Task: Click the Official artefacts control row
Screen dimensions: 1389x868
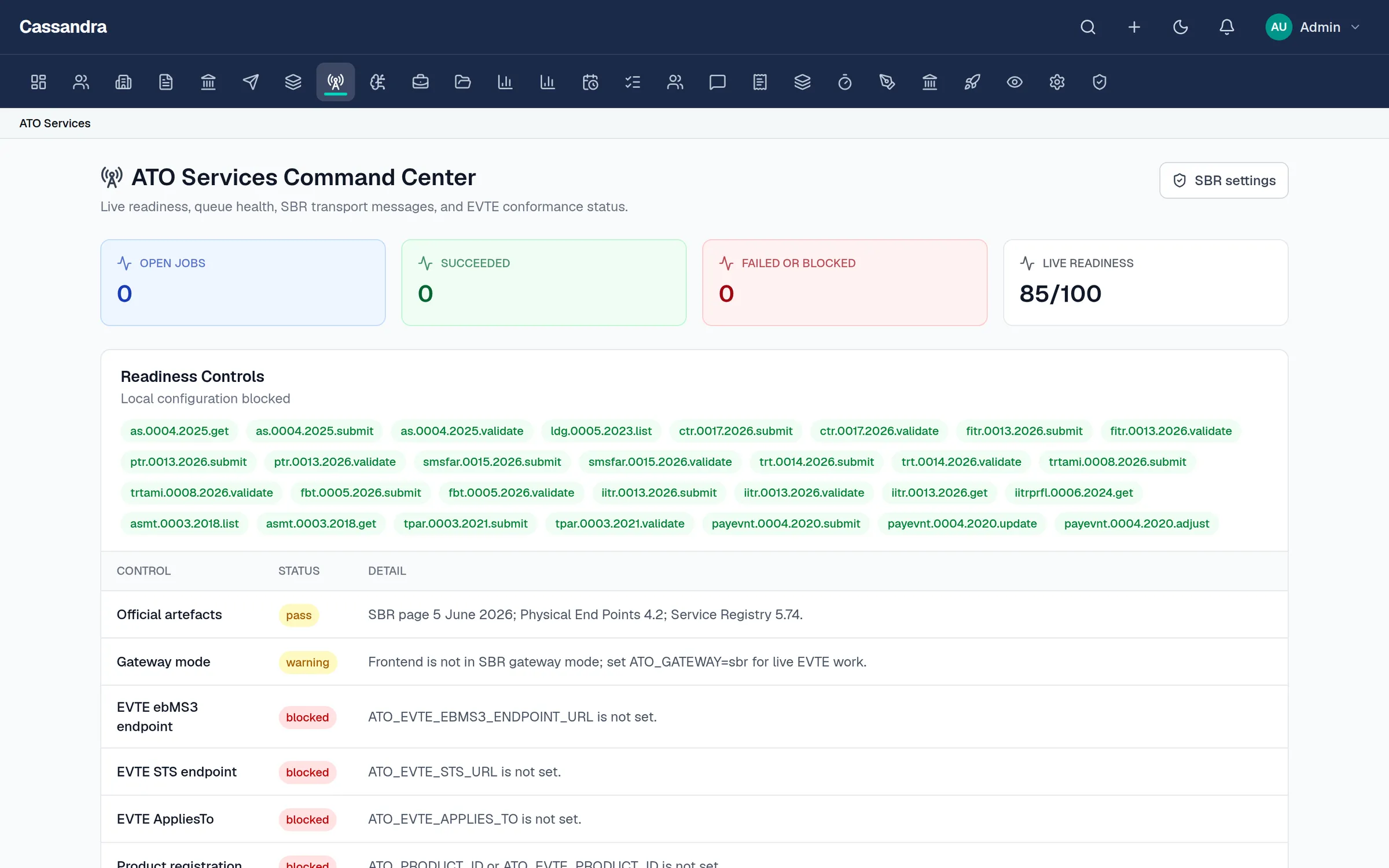Action: pos(694,615)
